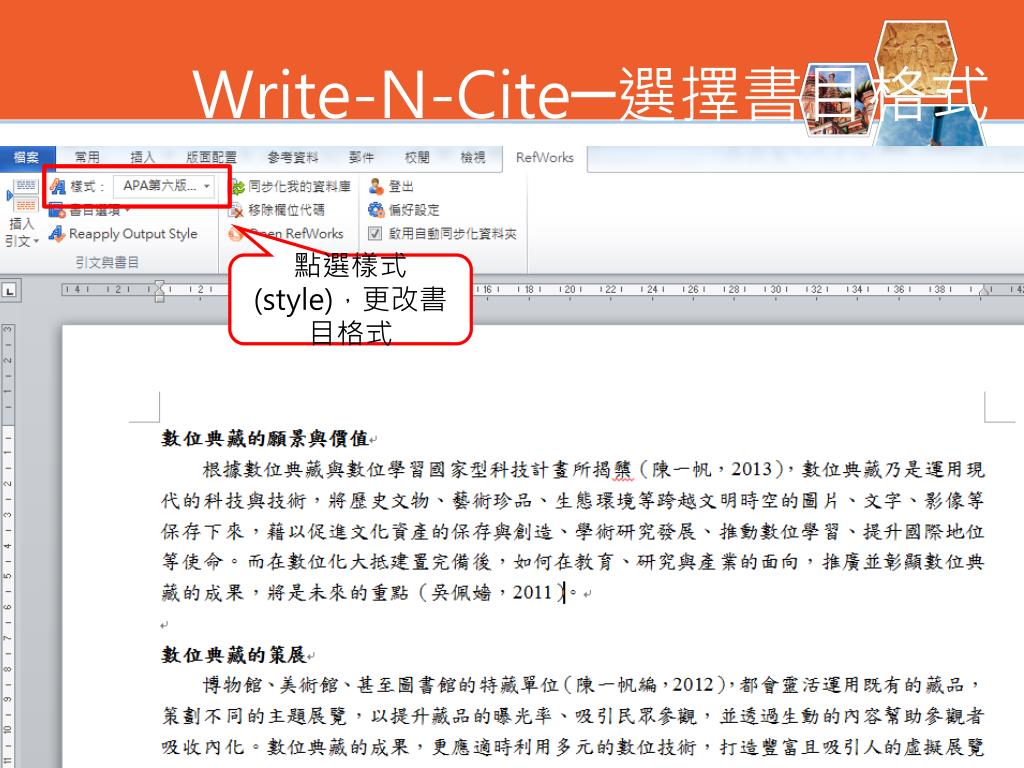Click 移除欄位代碼 button label
The height and width of the screenshot is (768, 1024).
pyautogui.click(x=287, y=210)
